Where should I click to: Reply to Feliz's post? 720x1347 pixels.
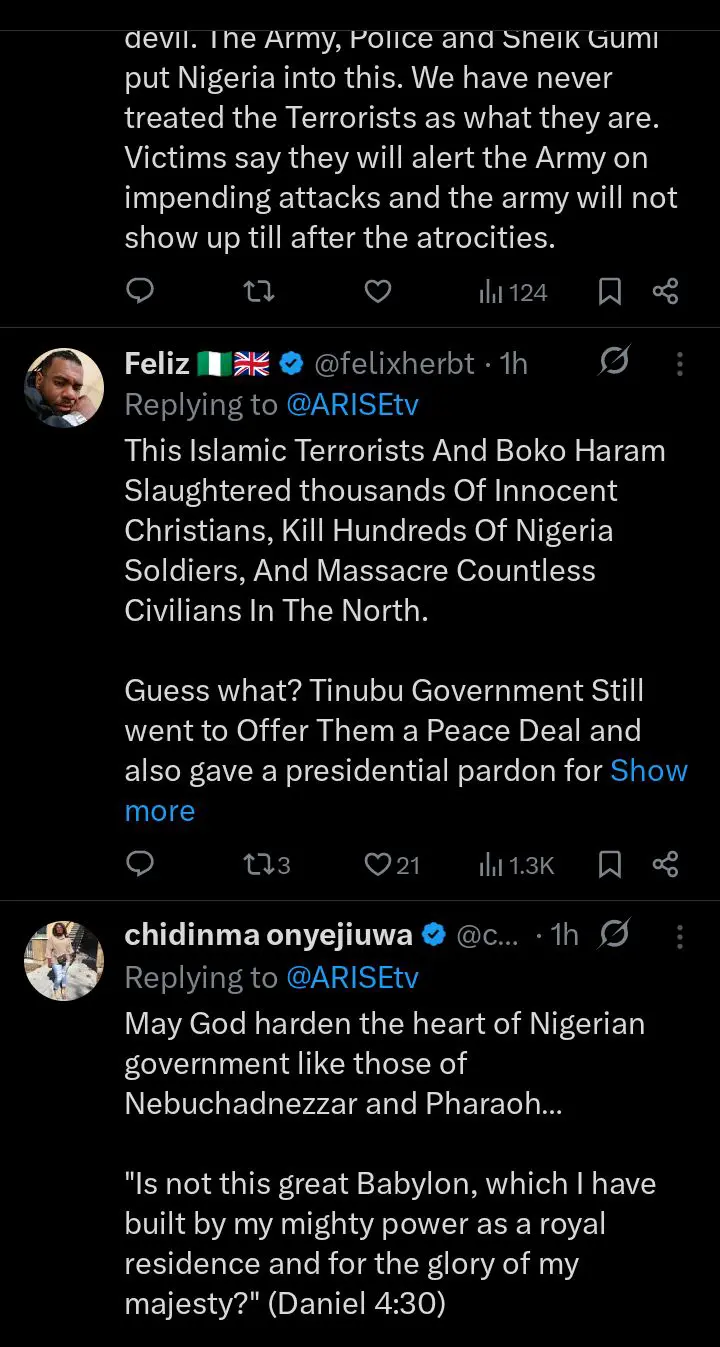click(141, 864)
